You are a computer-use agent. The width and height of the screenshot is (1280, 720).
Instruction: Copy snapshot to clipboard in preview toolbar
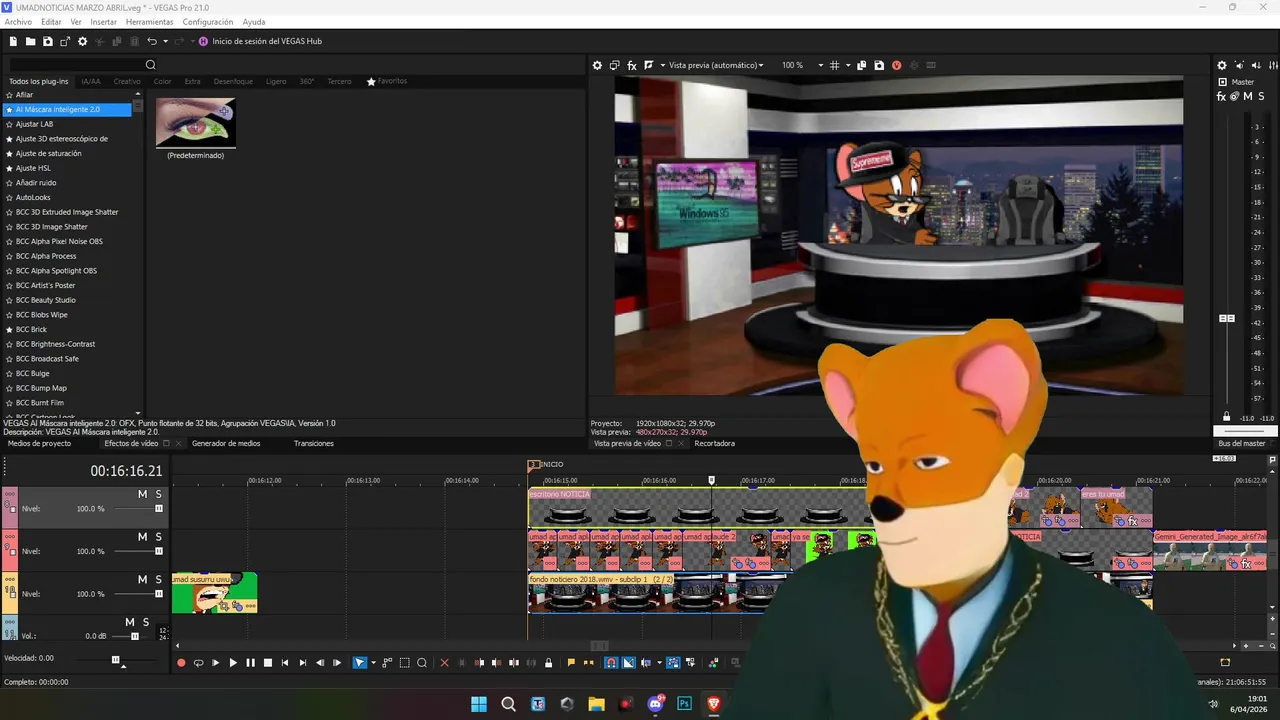[x=862, y=65]
